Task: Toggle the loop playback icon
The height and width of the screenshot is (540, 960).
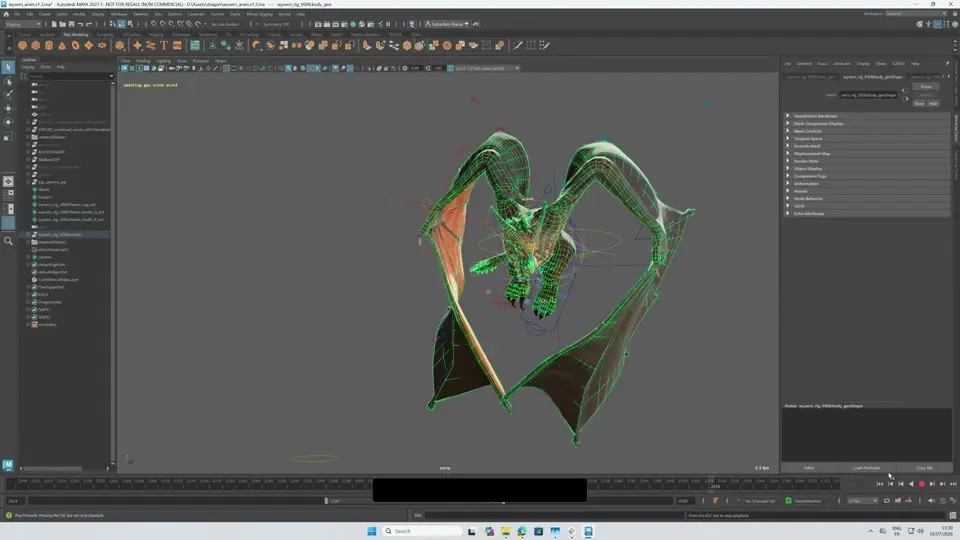Action: point(887,501)
